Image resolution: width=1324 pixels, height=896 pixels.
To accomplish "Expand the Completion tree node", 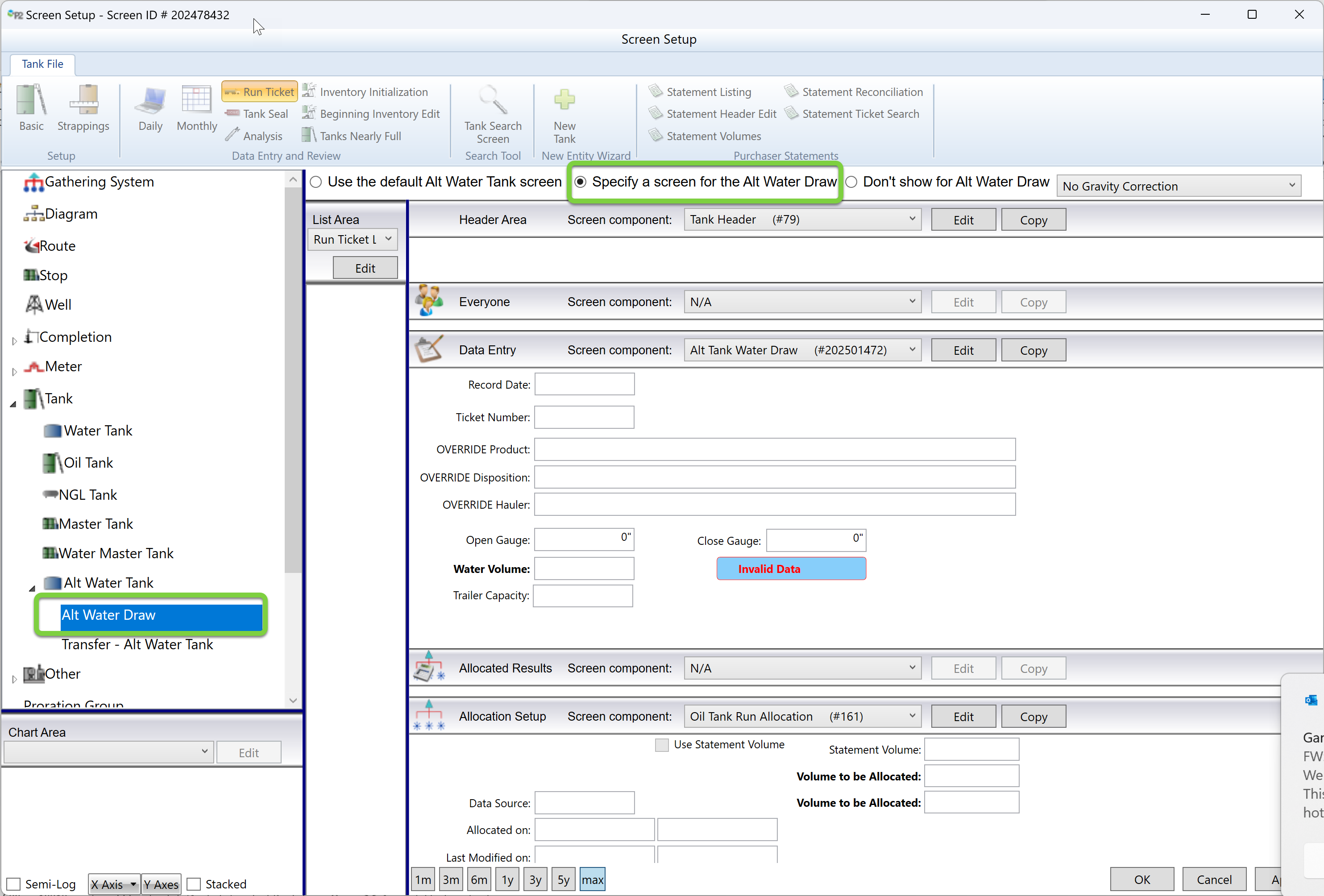I will point(14,340).
